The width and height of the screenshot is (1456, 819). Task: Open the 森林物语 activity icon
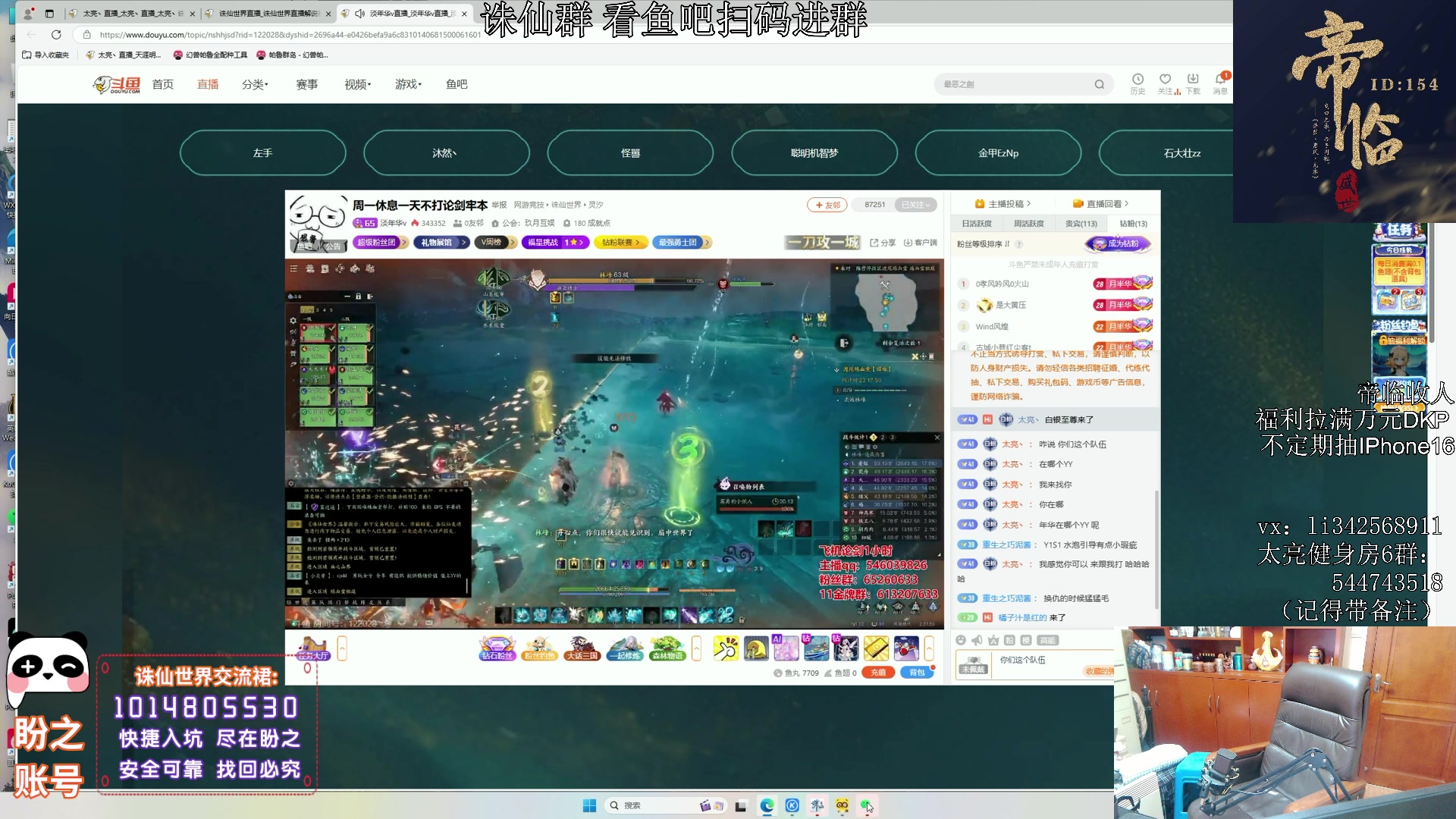pos(667,649)
